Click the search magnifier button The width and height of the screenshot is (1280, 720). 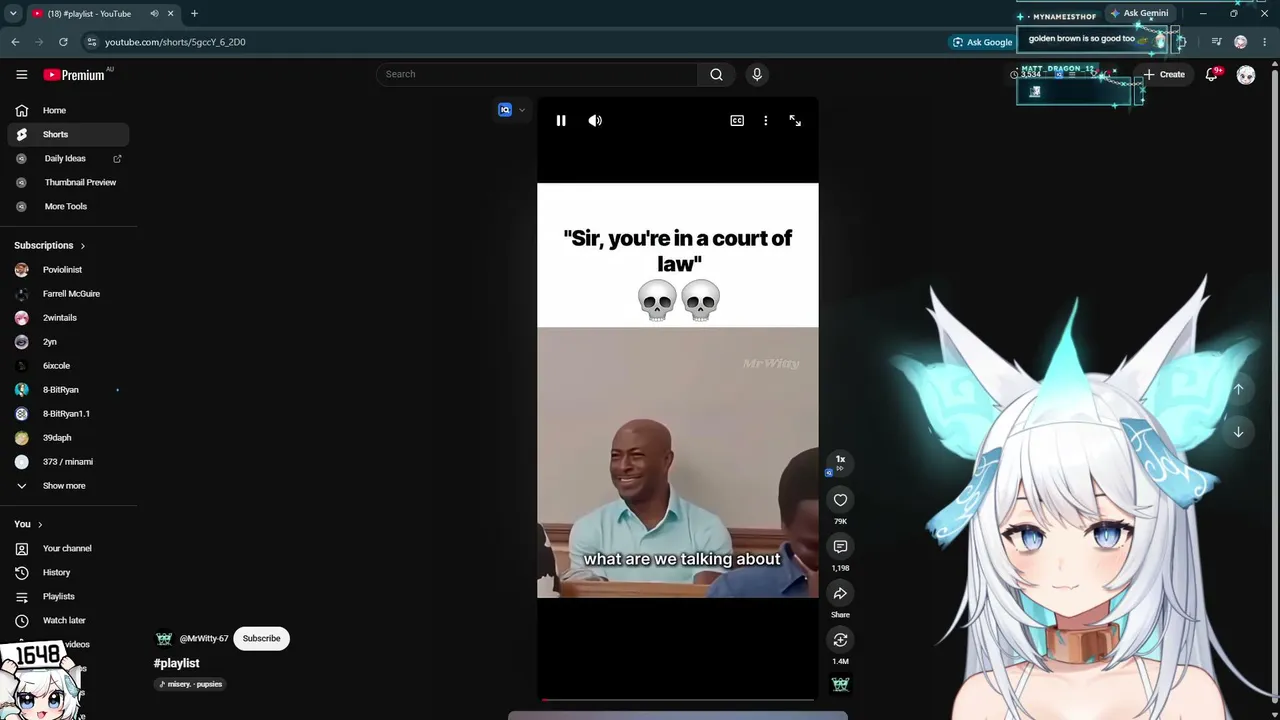[716, 74]
